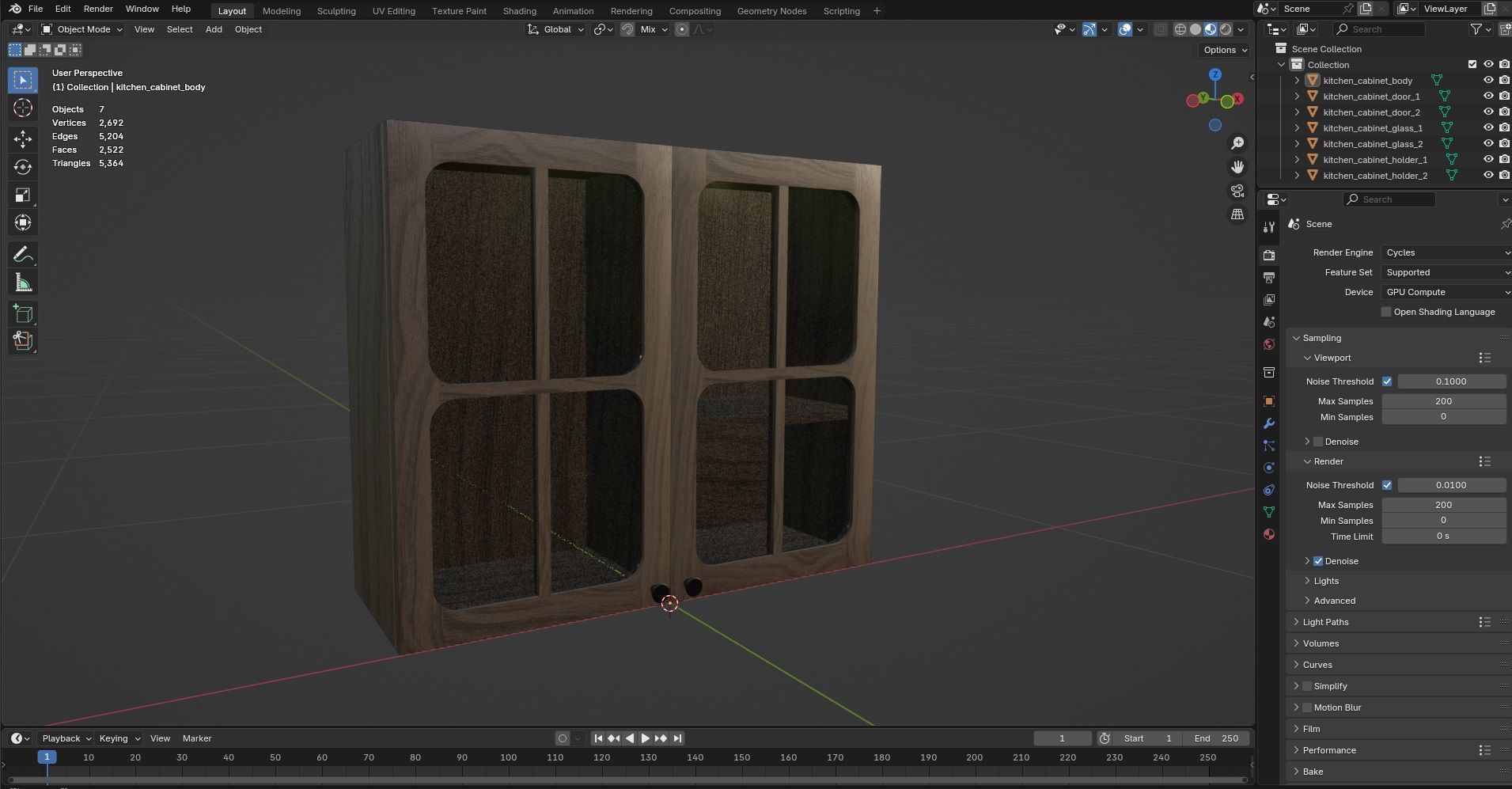The width and height of the screenshot is (1512, 789).
Task: Click the outliner Search field
Action: tap(1379, 29)
